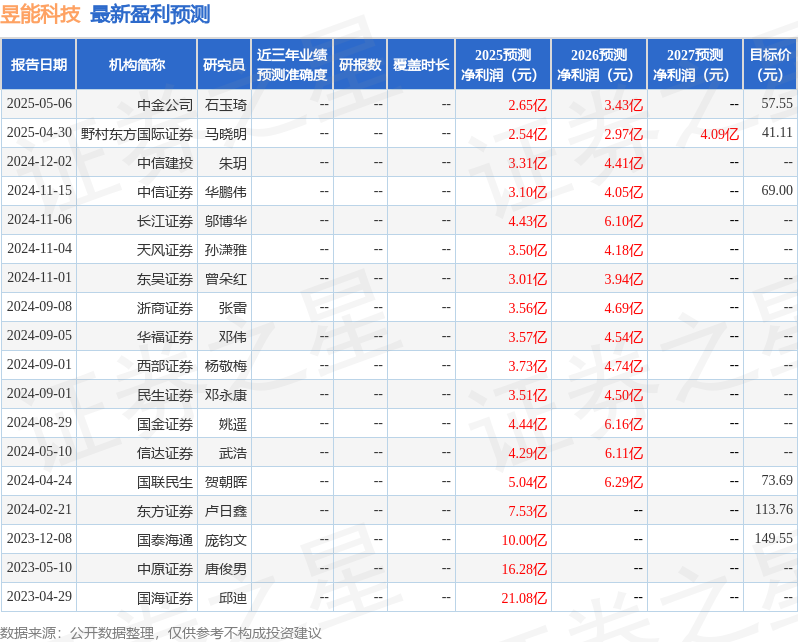798x642 pixels.
Task: Click institution cell 长江证券
Action: [x=165, y=221]
